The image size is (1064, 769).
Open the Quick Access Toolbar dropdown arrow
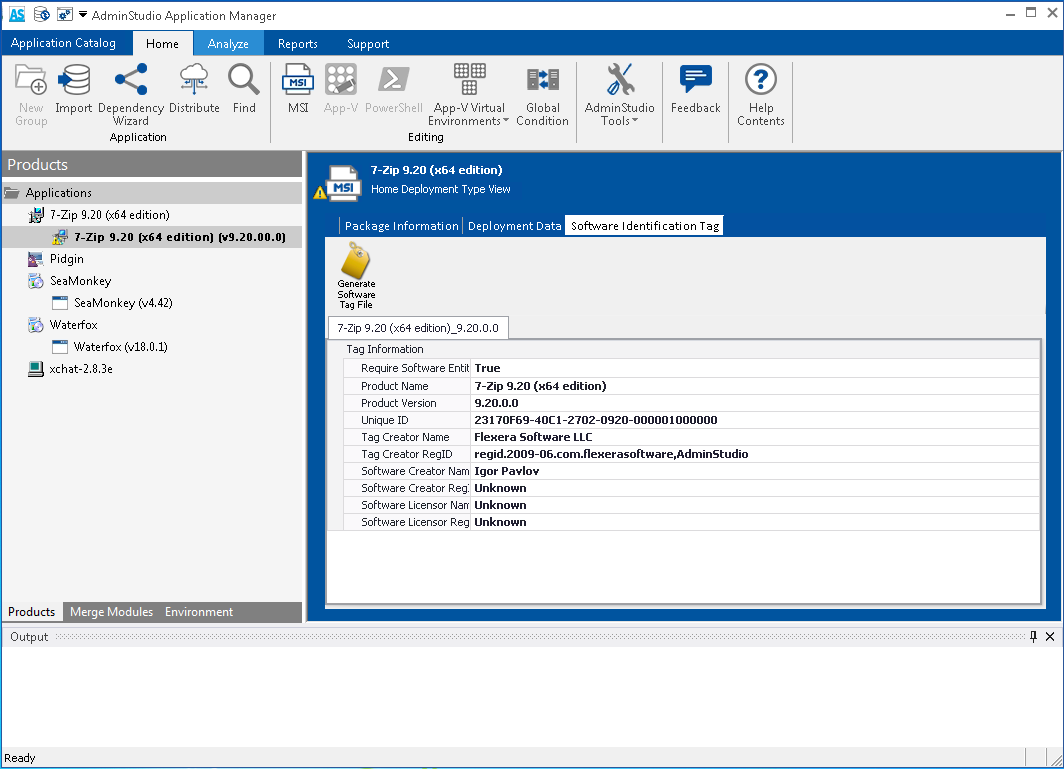[x=83, y=15]
